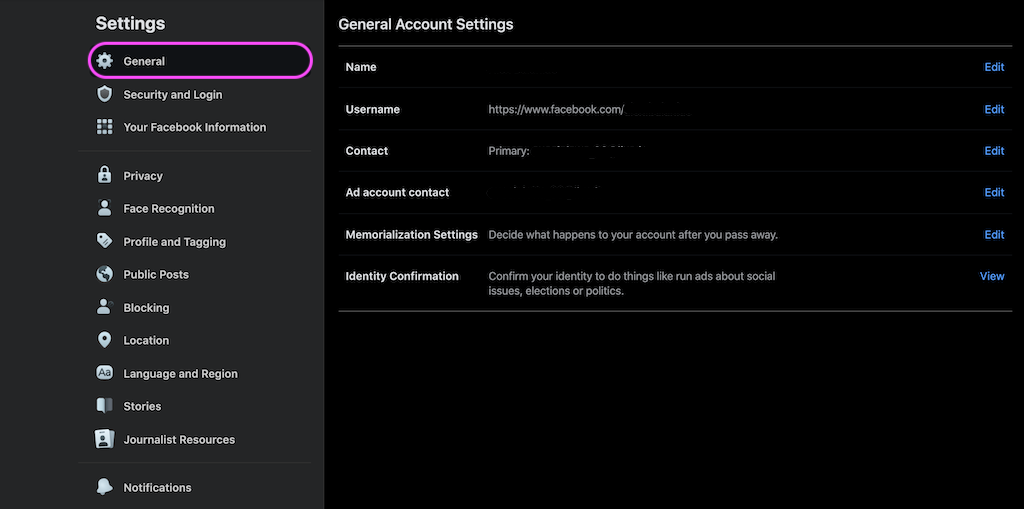Viewport: 1024px width, 509px height.
Task: Click the General Account Settings heading
Action: (x=426, y=25)
